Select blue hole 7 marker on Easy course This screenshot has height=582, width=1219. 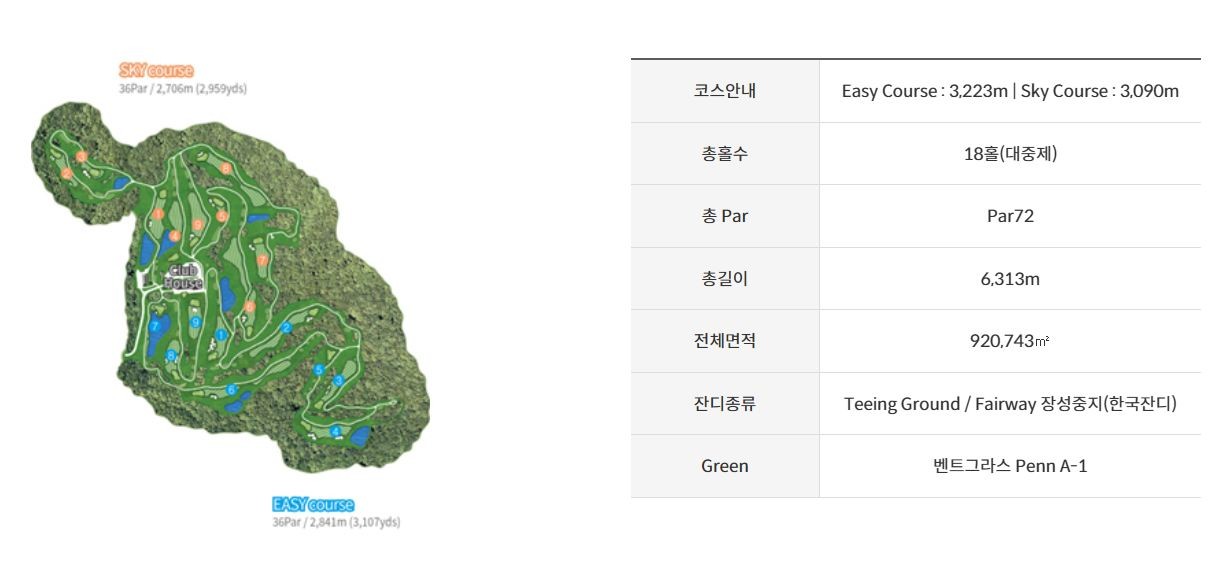pos(155,326)
